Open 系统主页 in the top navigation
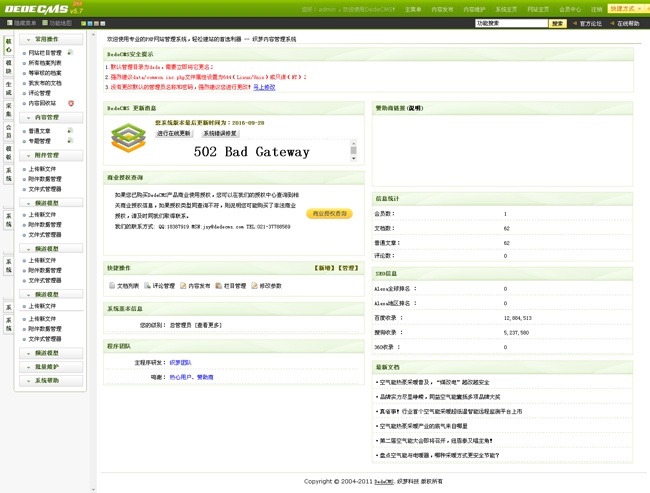Screen dimensions: 650x493 [506, 9]
